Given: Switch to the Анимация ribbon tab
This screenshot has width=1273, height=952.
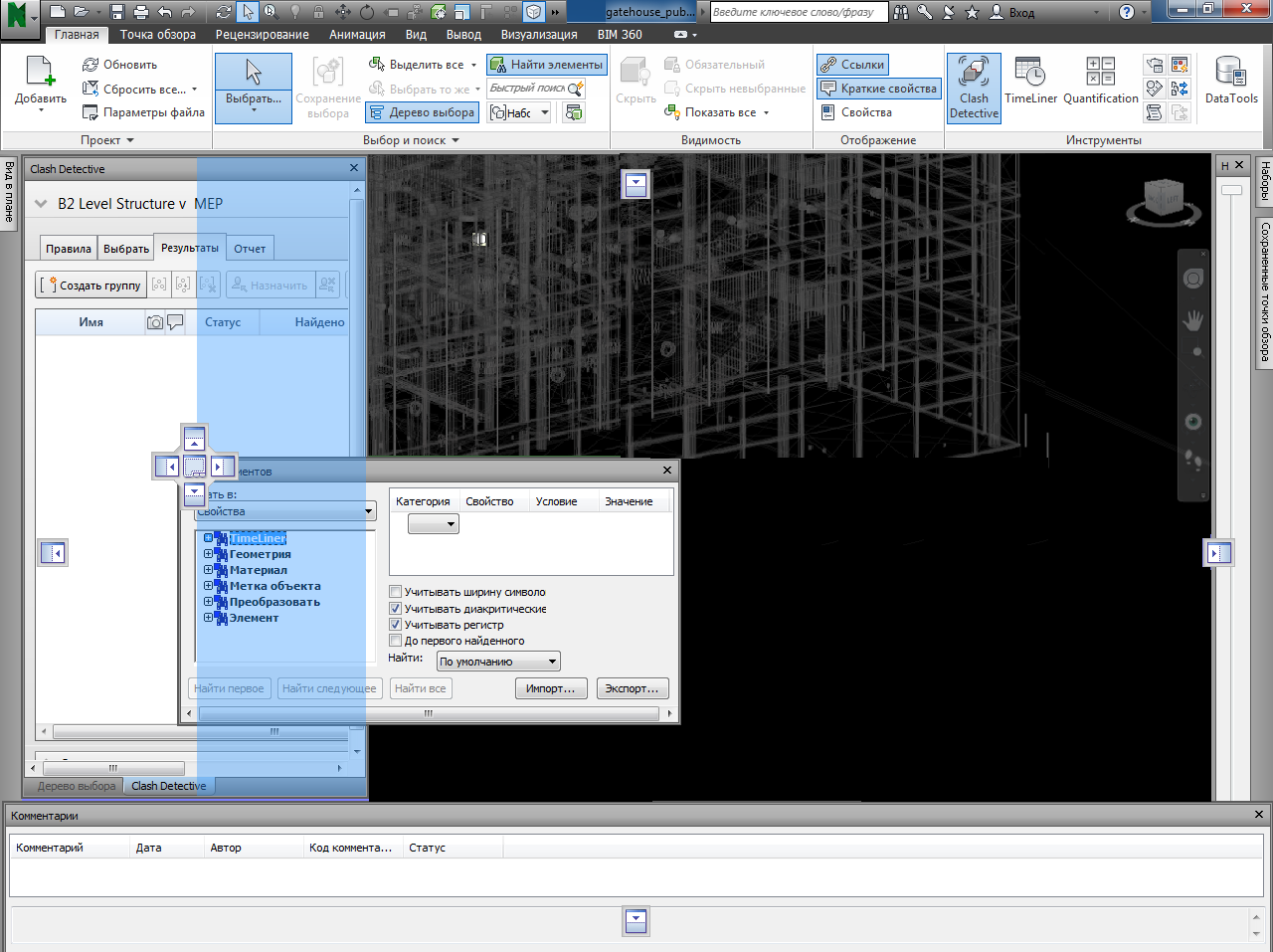Looking at the screenshot, I should 357,35.
